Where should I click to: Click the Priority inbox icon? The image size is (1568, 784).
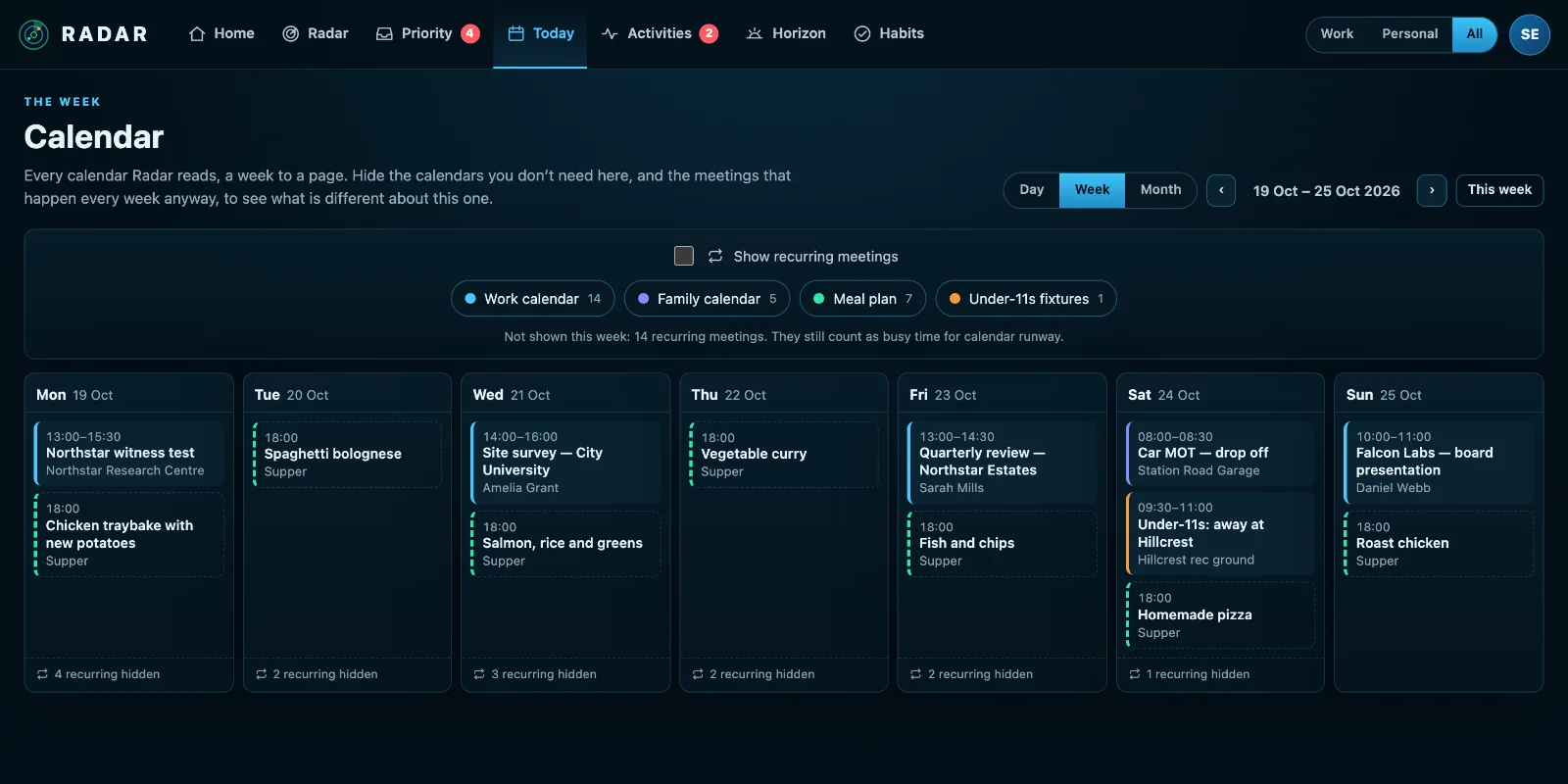point(385,33)
